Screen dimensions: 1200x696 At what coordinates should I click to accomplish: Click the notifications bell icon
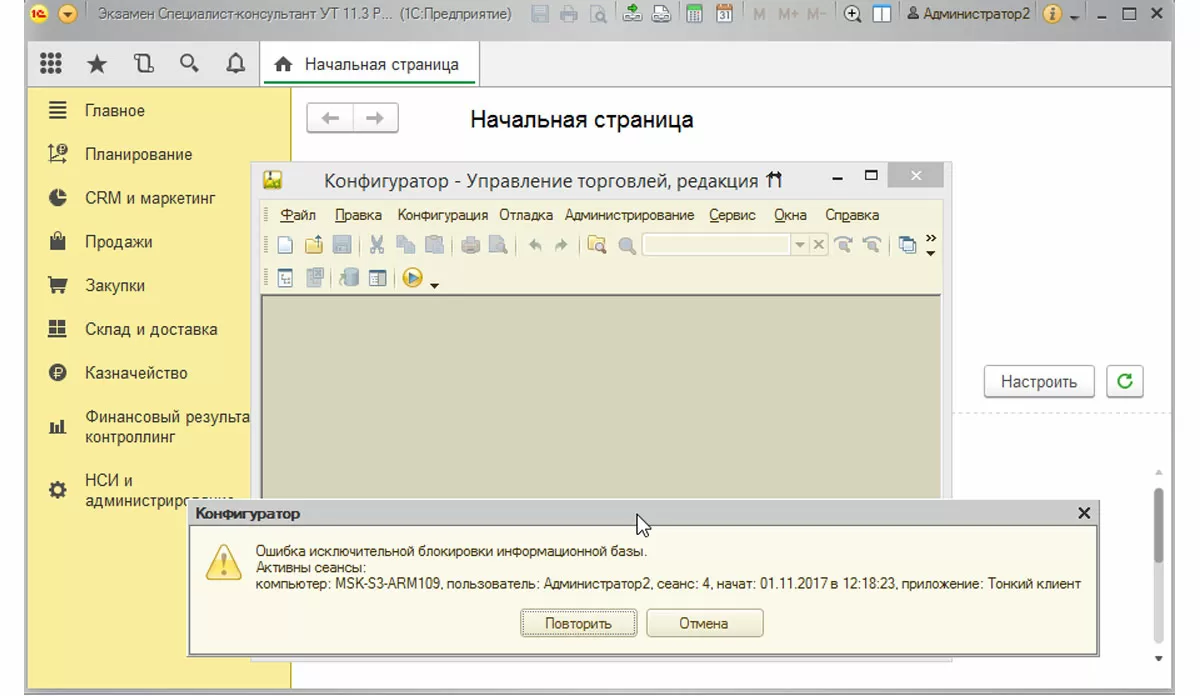(x=236, y=64)
